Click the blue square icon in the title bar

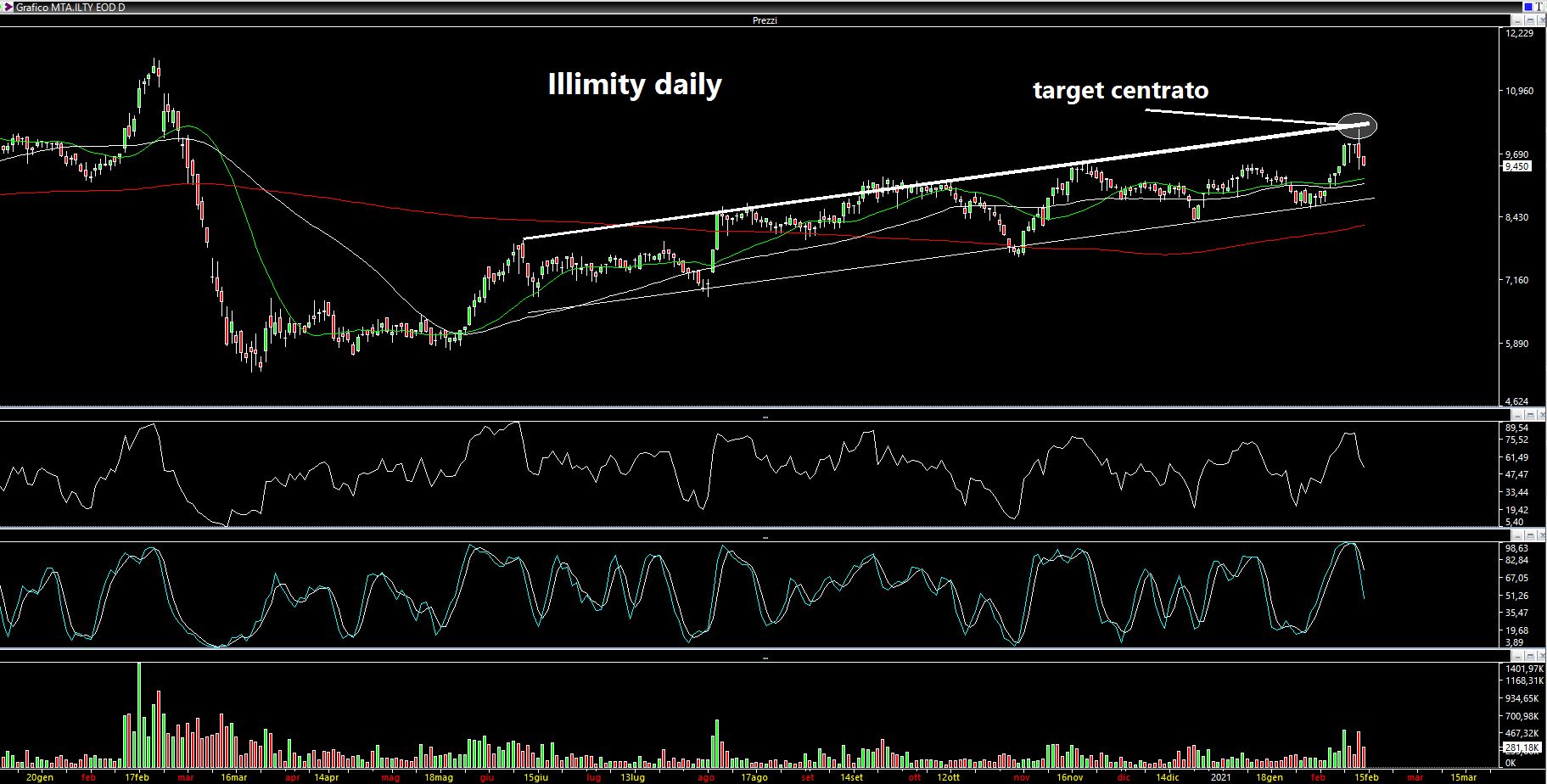pyautogui.click(x=1529, y=6)
